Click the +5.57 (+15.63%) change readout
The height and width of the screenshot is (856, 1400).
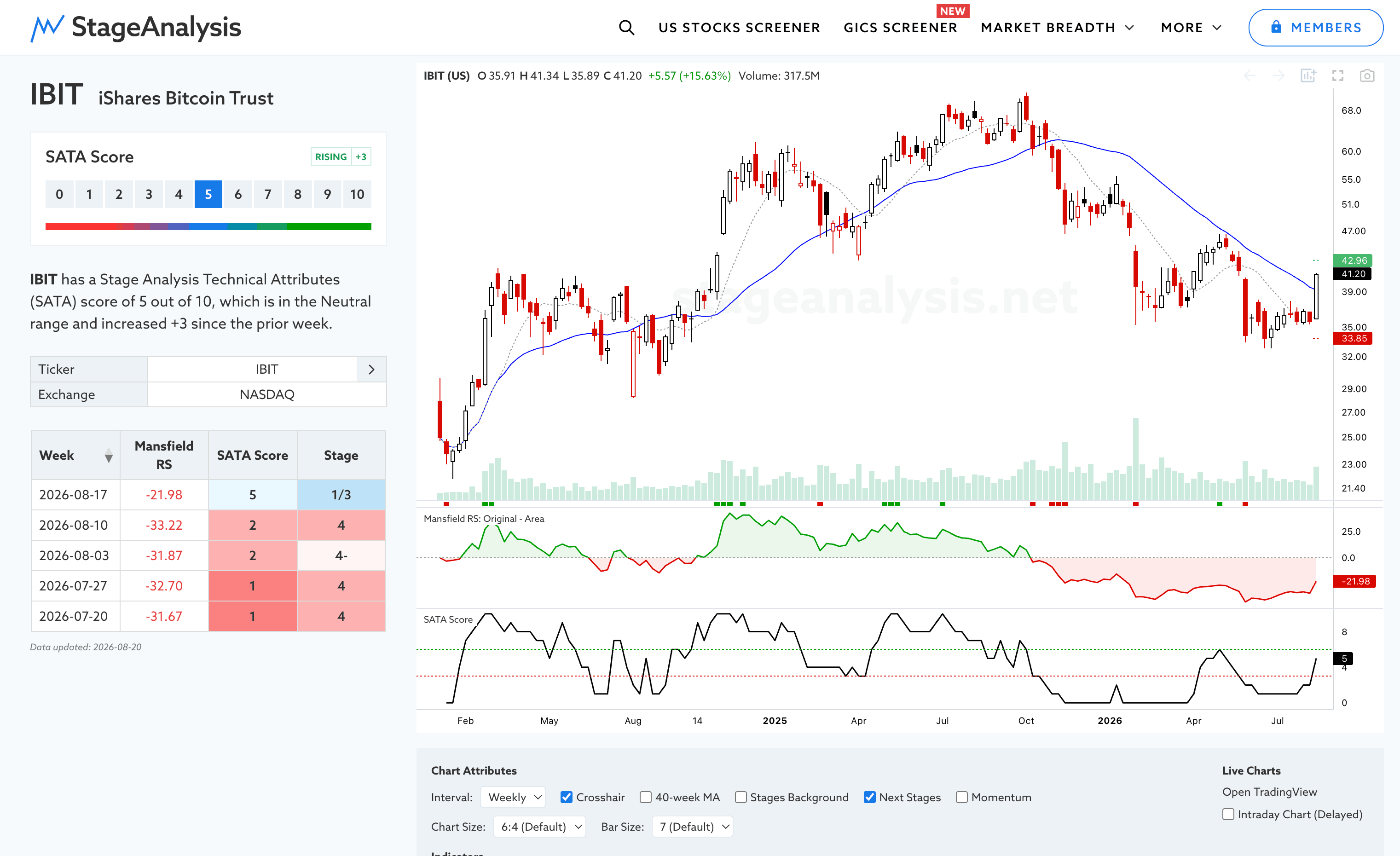tap(689, 75)
